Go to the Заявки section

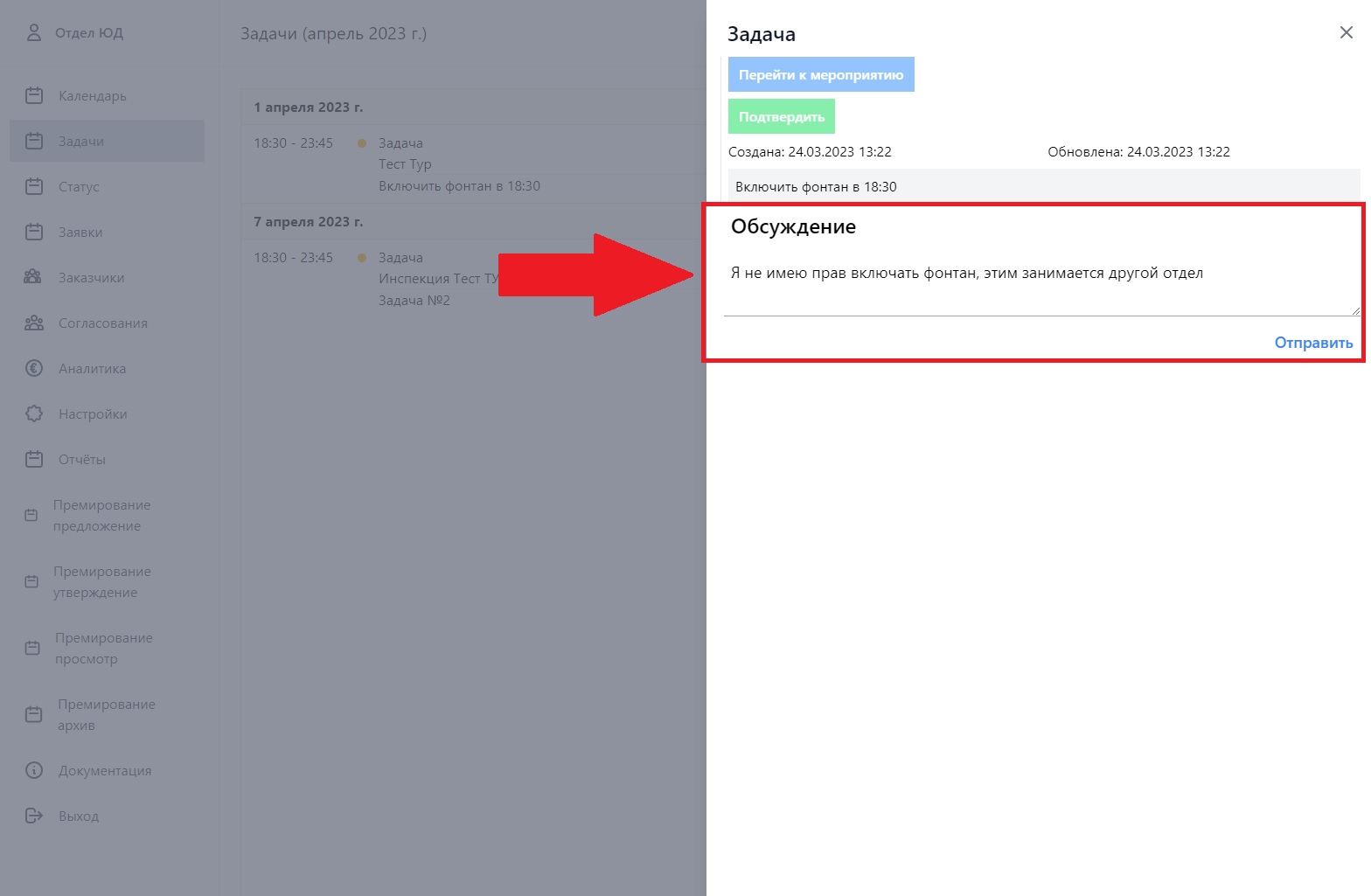click(80, 233)
